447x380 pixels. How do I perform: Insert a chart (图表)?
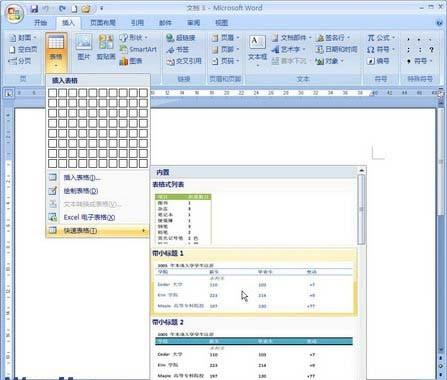point(131,61)
